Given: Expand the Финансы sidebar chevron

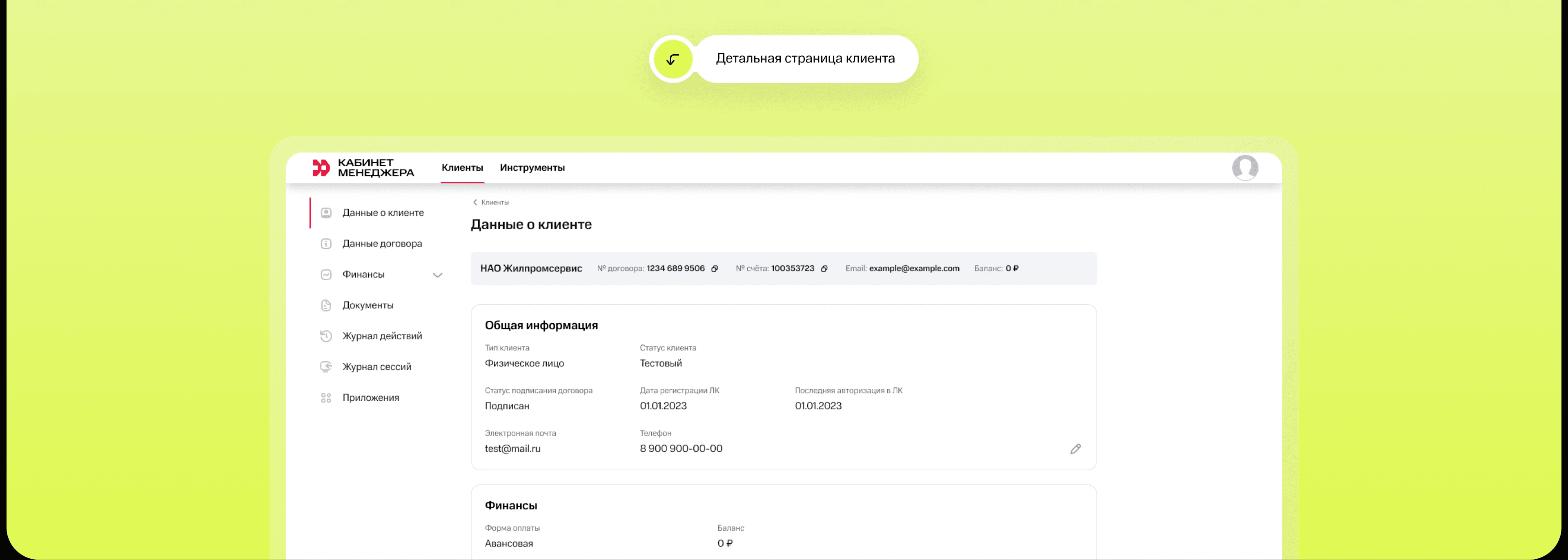Looking at the screenshot, I should (437, 275).
